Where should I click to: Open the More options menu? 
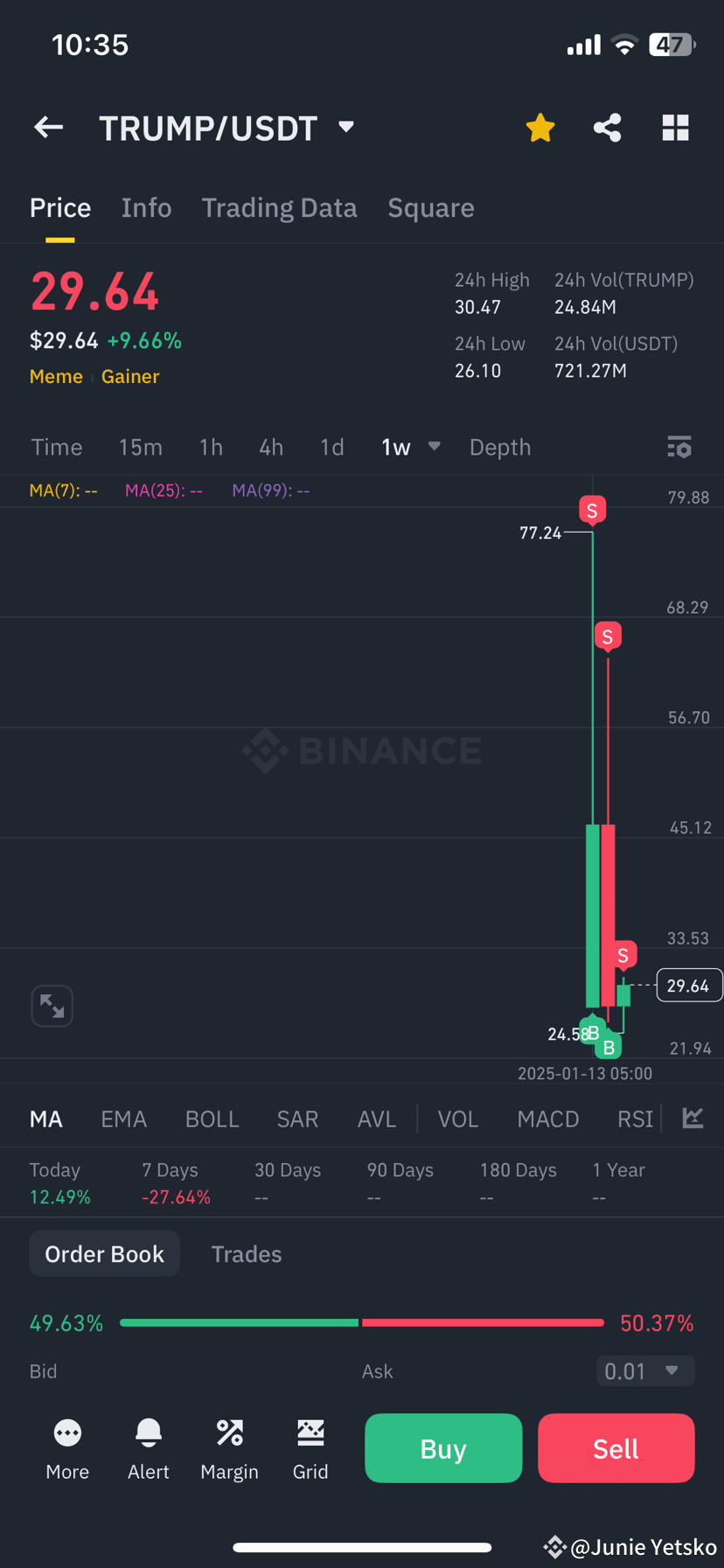click(x=67, y=1447)
